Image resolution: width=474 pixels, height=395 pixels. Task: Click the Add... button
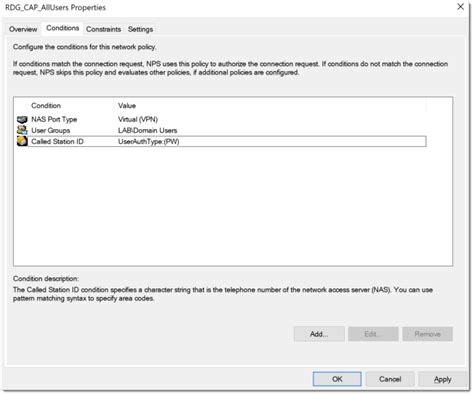coord(319,334)
